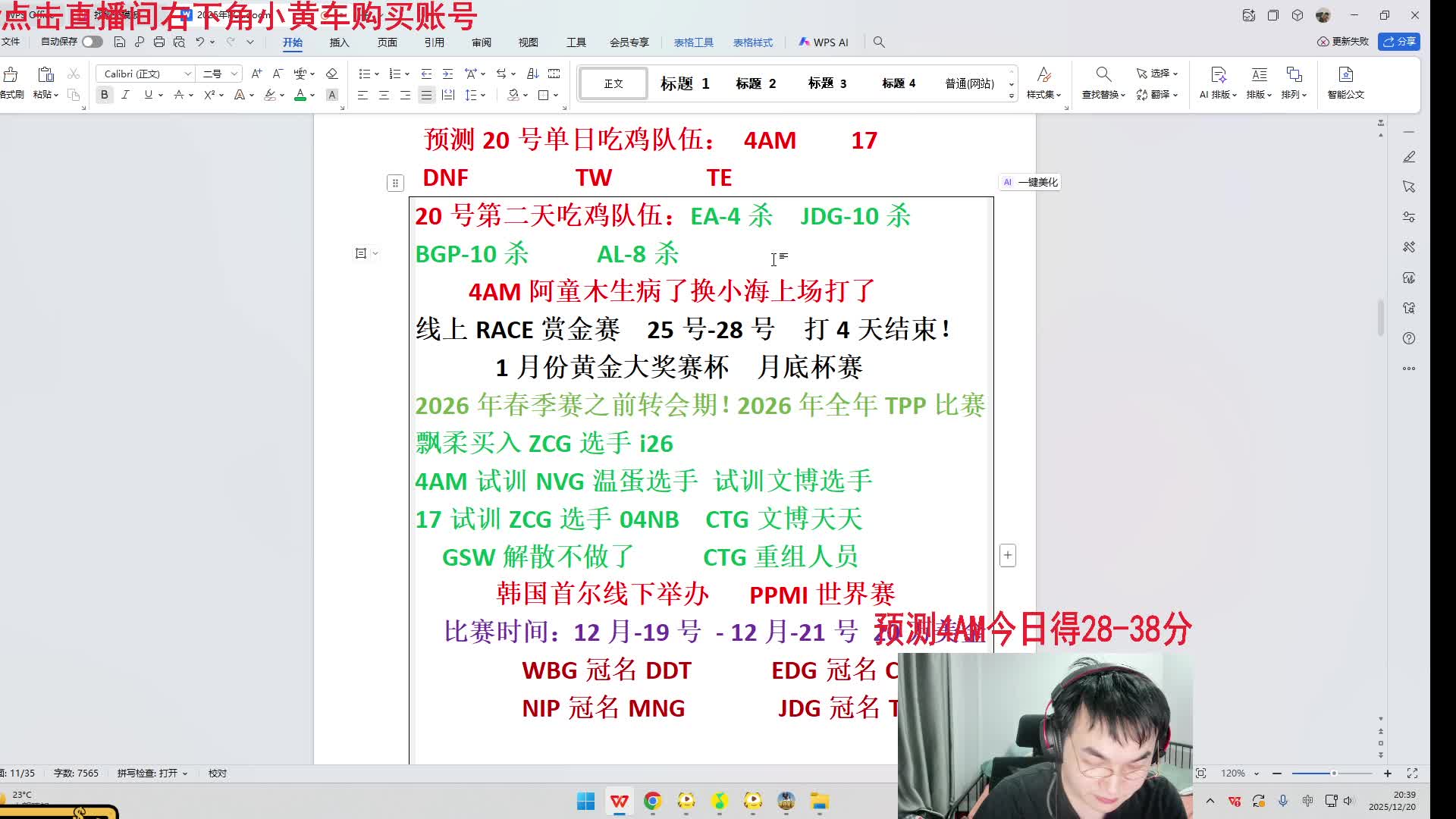Click the clear formatting eraser icon

pos(331,74)
